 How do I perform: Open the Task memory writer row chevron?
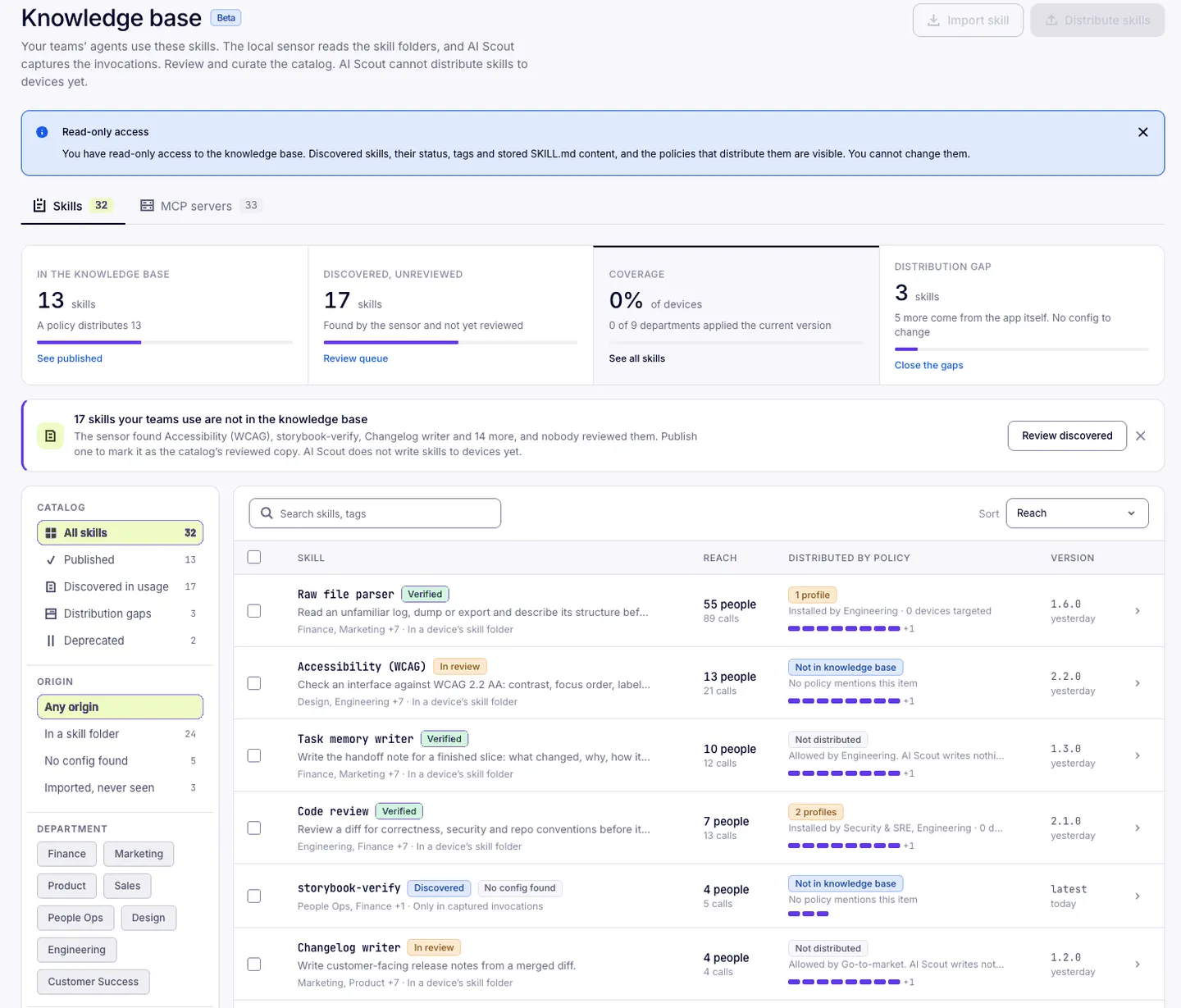1137,755
